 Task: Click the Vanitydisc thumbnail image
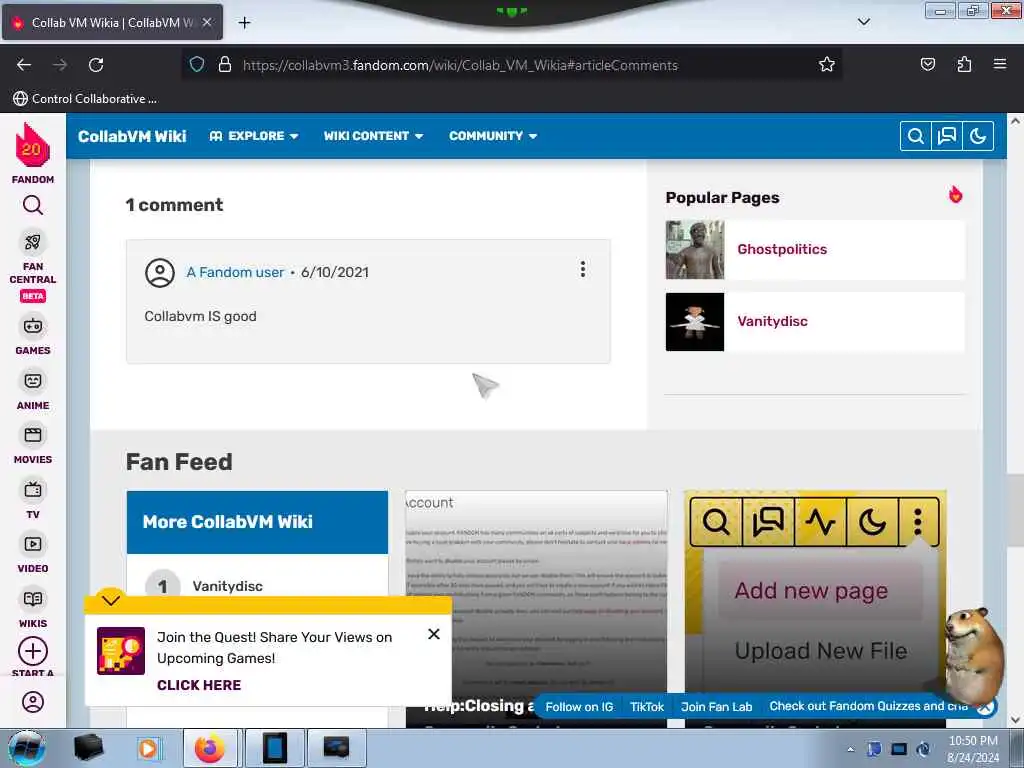click(x=695, y=321)
